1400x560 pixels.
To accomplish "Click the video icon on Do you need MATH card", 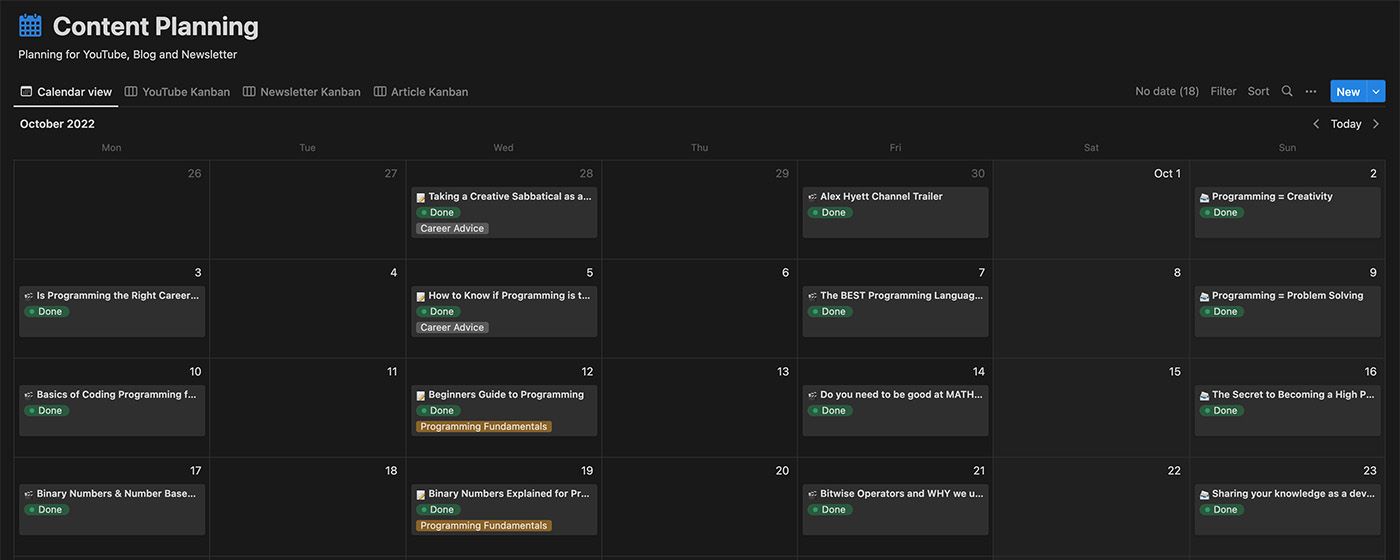I will point(813,395).
